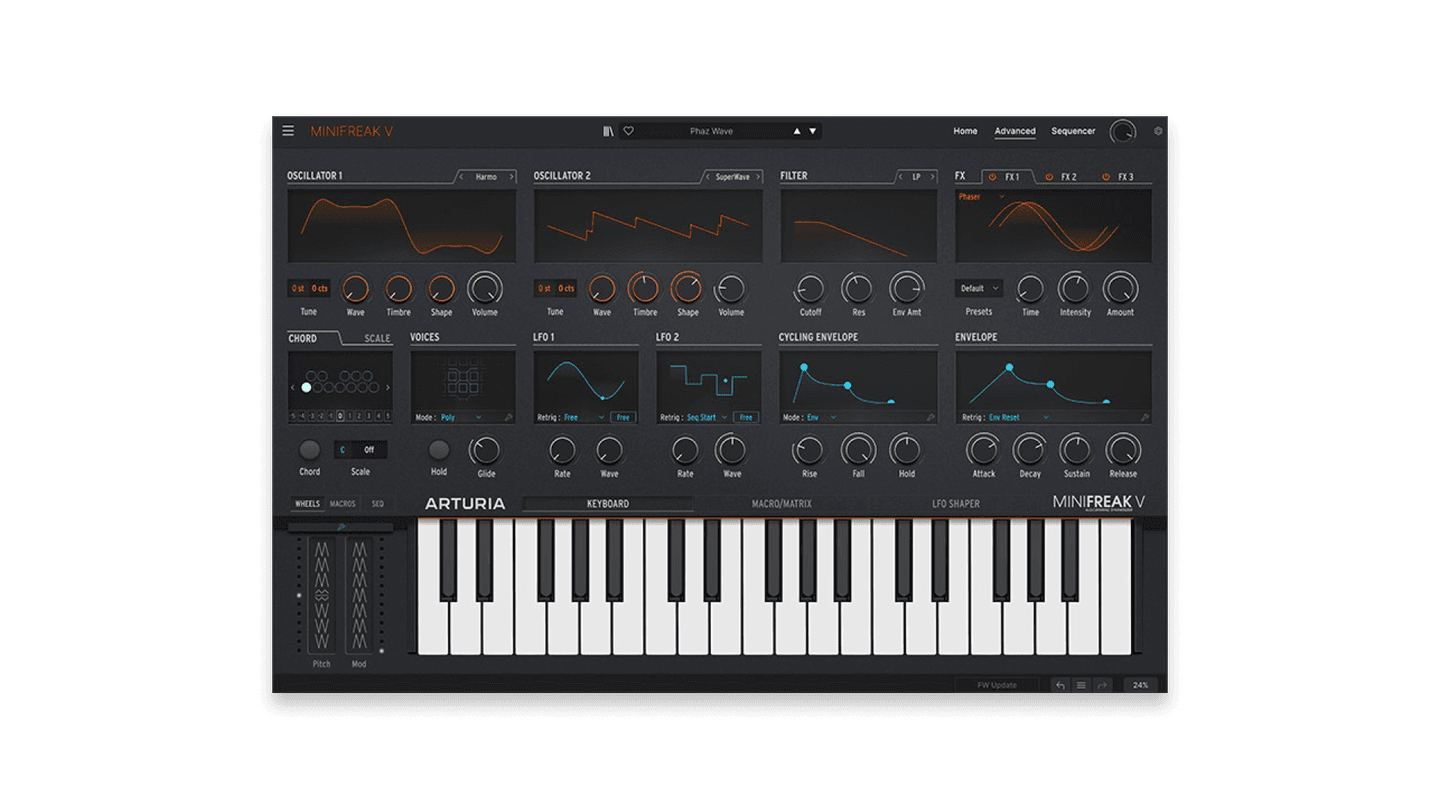Screen dimensions: 1440x810
Task: Switch to Sequencer view
Action: click(x=1073, y=131)
